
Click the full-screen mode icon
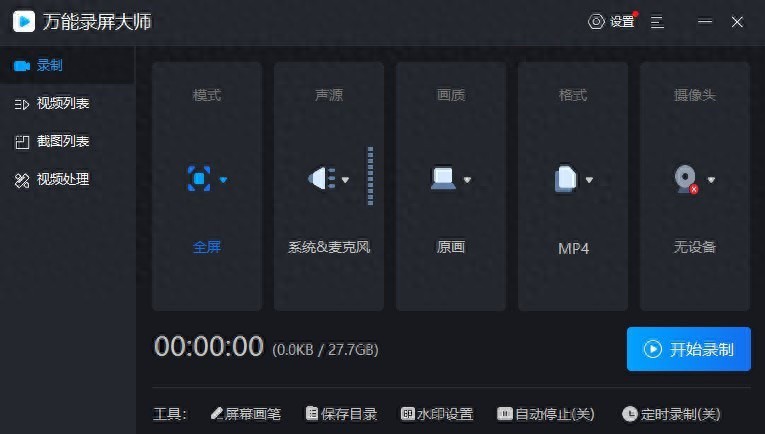(199, 179)
